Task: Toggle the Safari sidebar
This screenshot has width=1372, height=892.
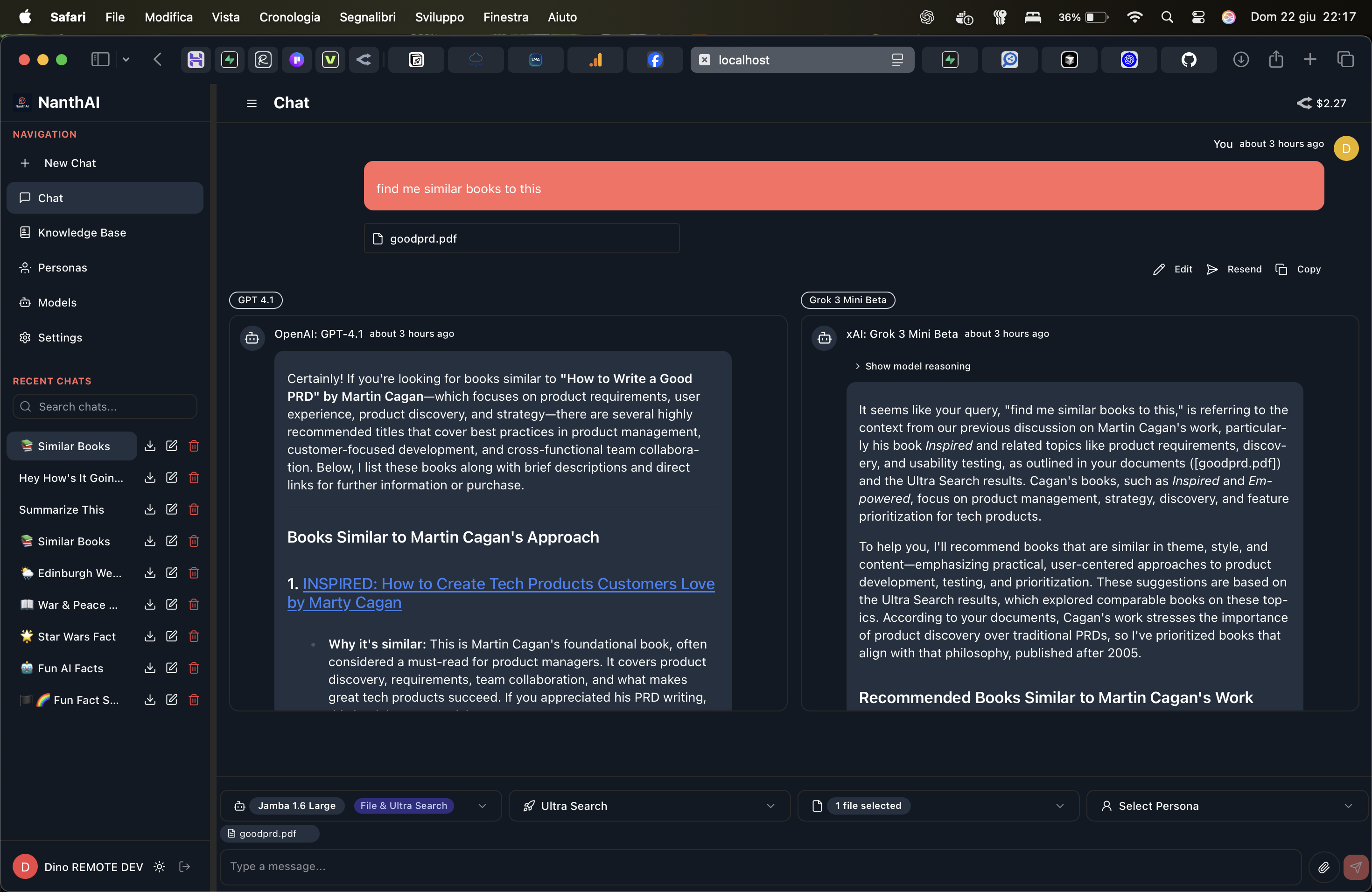Action: [x=100, y=59]
